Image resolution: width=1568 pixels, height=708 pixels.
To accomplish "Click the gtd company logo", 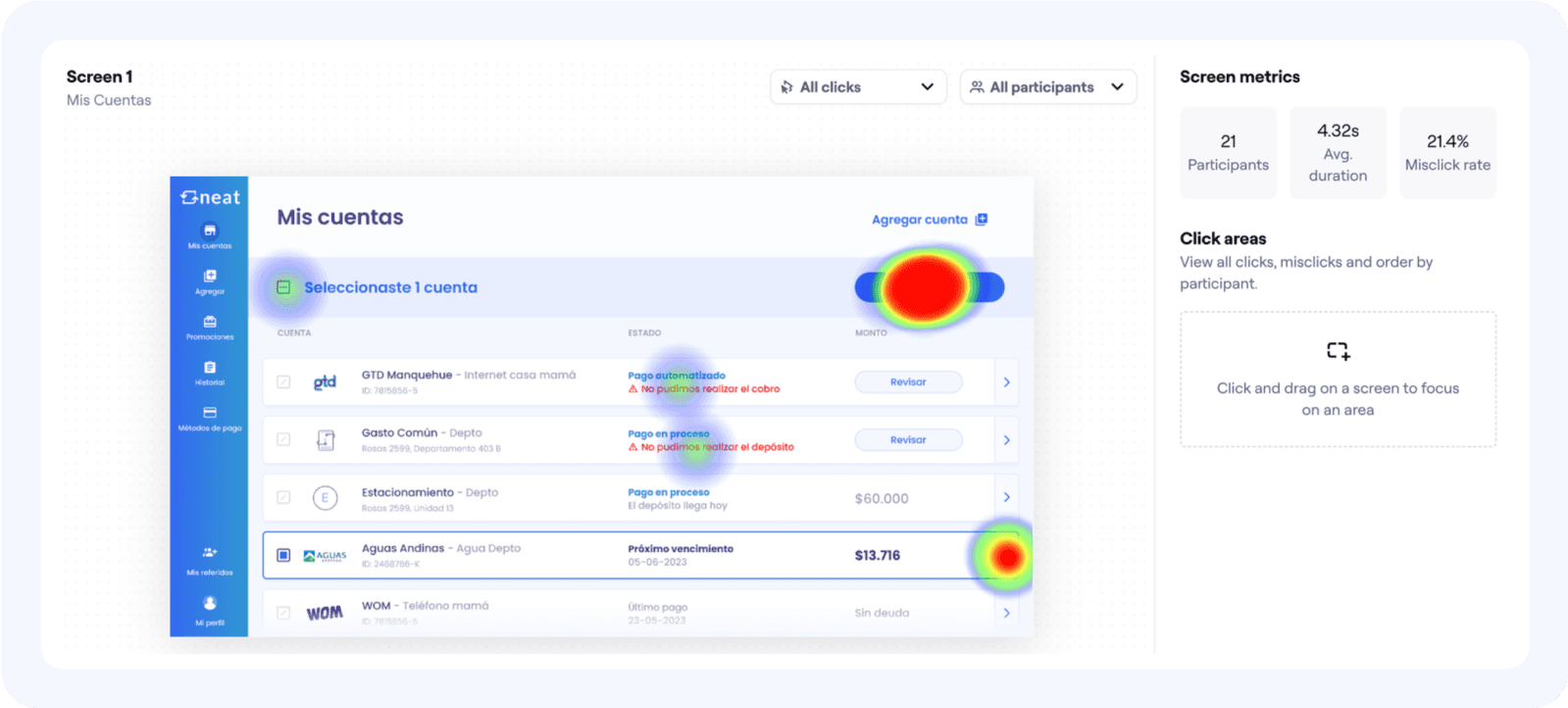I will (x=325, y=382).
